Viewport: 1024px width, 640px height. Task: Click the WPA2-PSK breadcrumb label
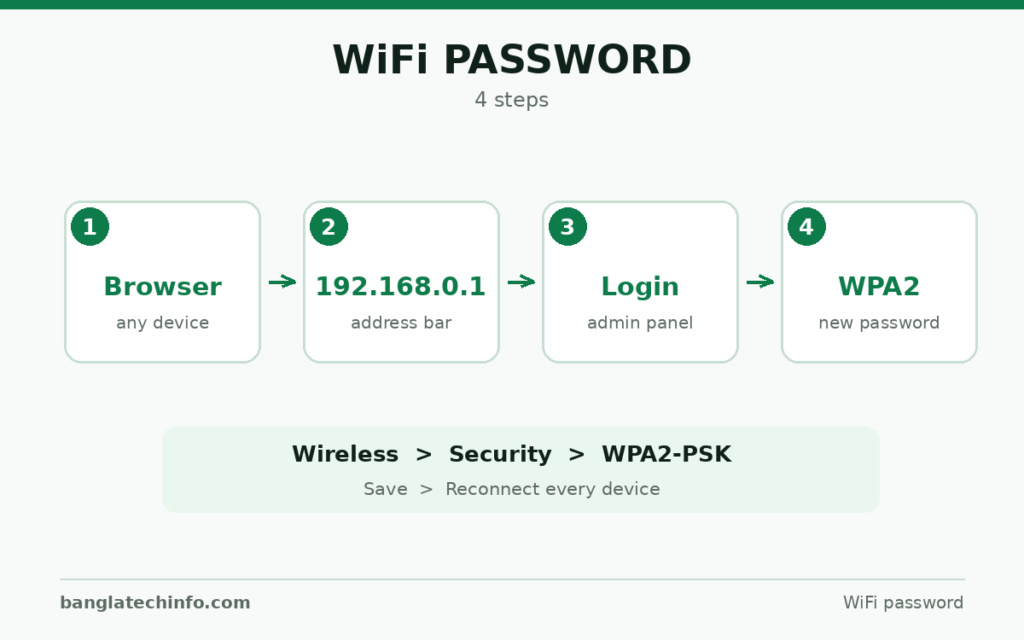pos(666,454)
